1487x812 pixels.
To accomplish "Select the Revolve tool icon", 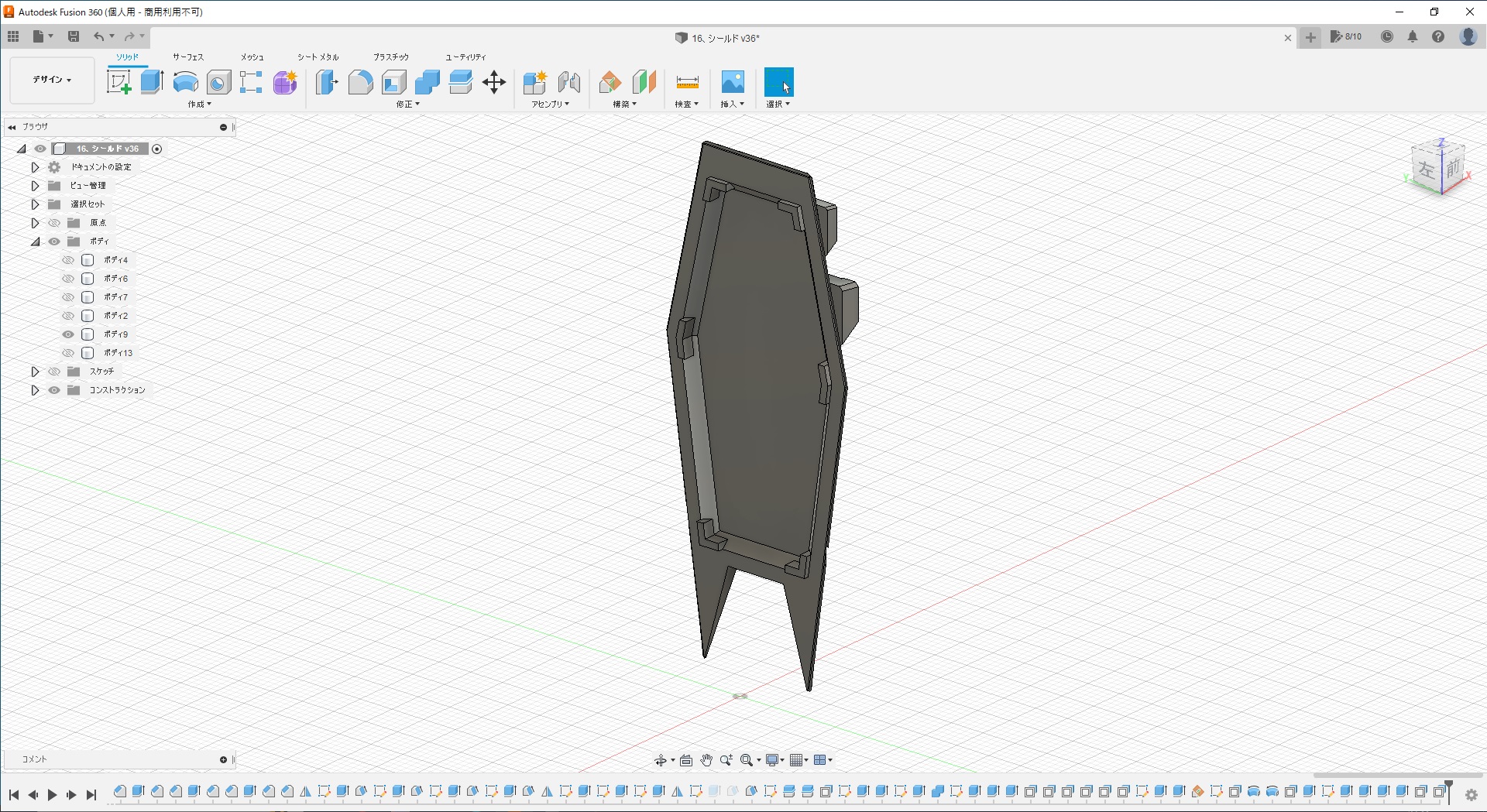I will (185, 82).
